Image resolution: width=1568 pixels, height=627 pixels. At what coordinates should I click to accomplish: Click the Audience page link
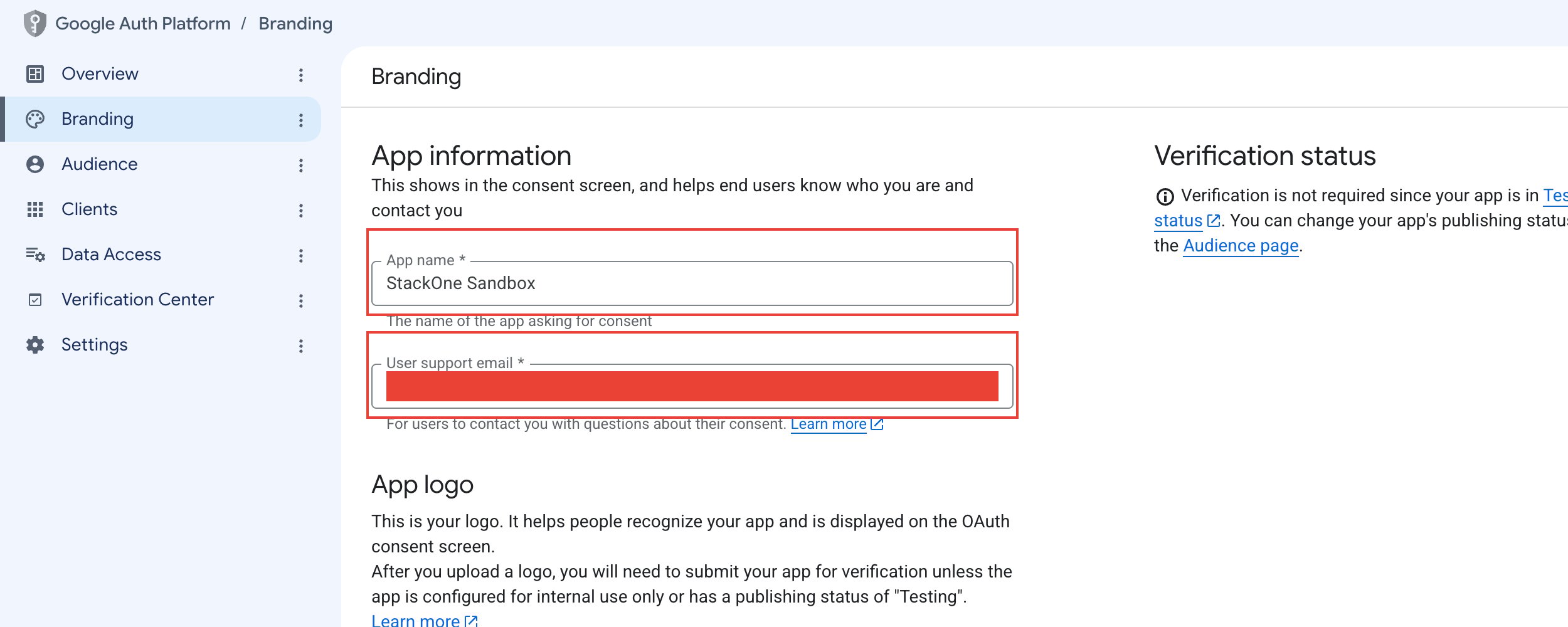(1241, 246)
